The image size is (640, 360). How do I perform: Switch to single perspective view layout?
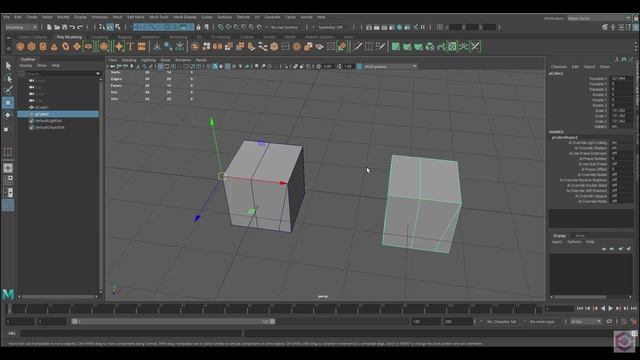8,168
